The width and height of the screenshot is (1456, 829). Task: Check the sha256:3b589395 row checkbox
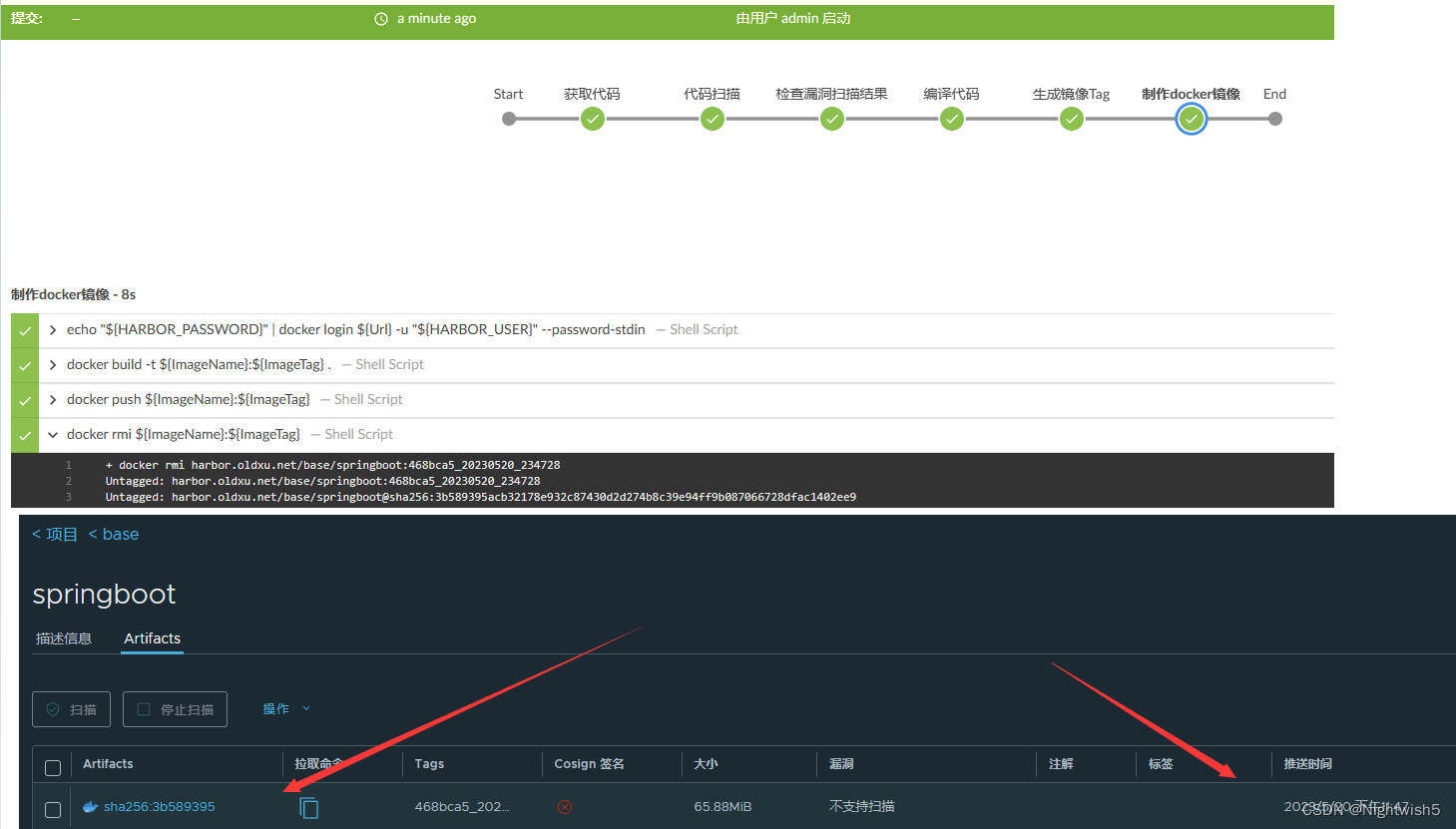[x=53, y=810]
